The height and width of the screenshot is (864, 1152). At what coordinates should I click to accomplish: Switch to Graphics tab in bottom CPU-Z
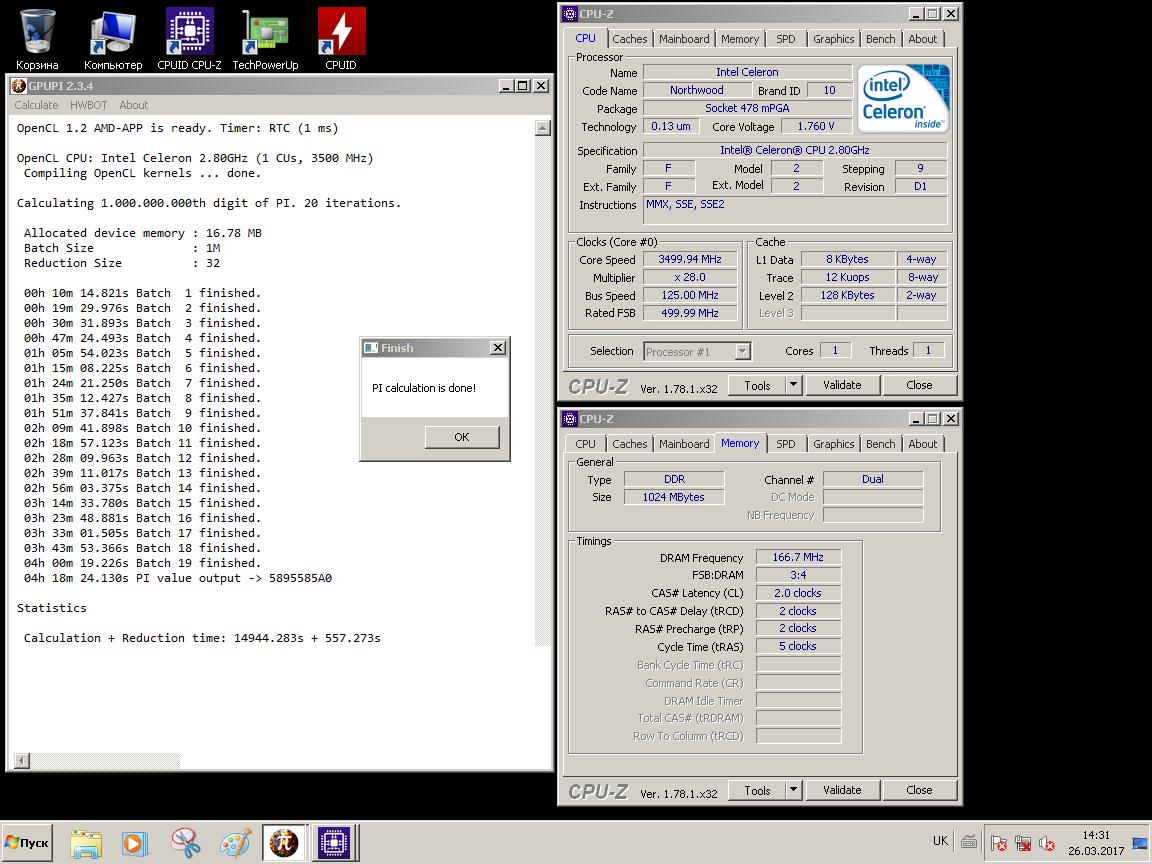(x=833, y=444)
